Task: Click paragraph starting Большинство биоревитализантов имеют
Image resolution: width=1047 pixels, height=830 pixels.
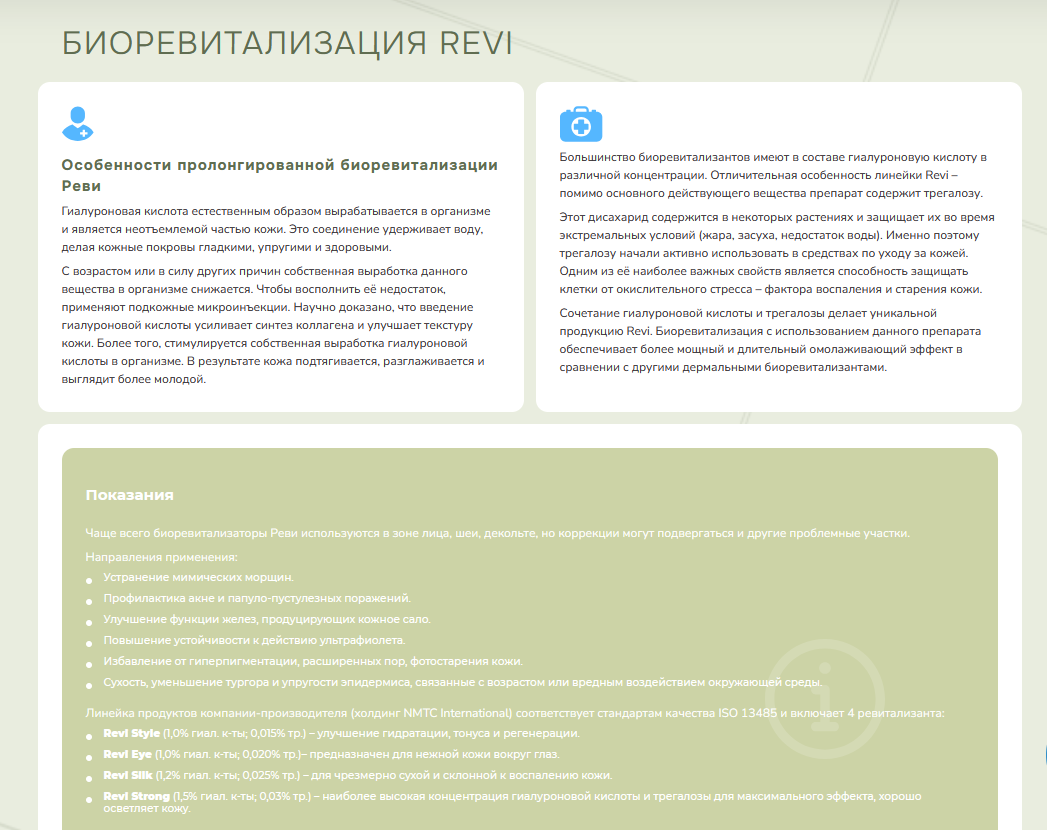Action: tap(773, 175)
